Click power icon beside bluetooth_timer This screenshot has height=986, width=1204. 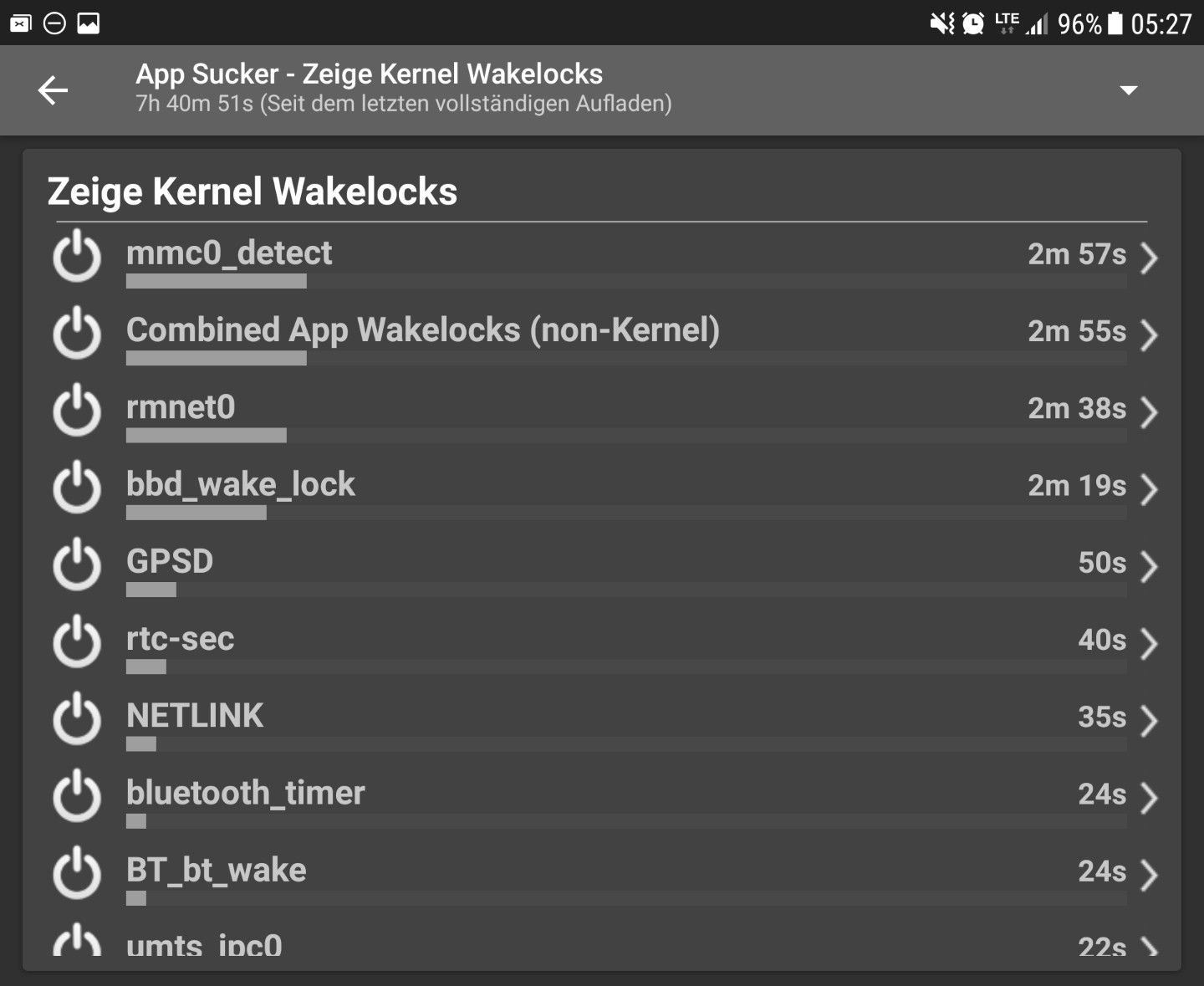pos(77,795)
